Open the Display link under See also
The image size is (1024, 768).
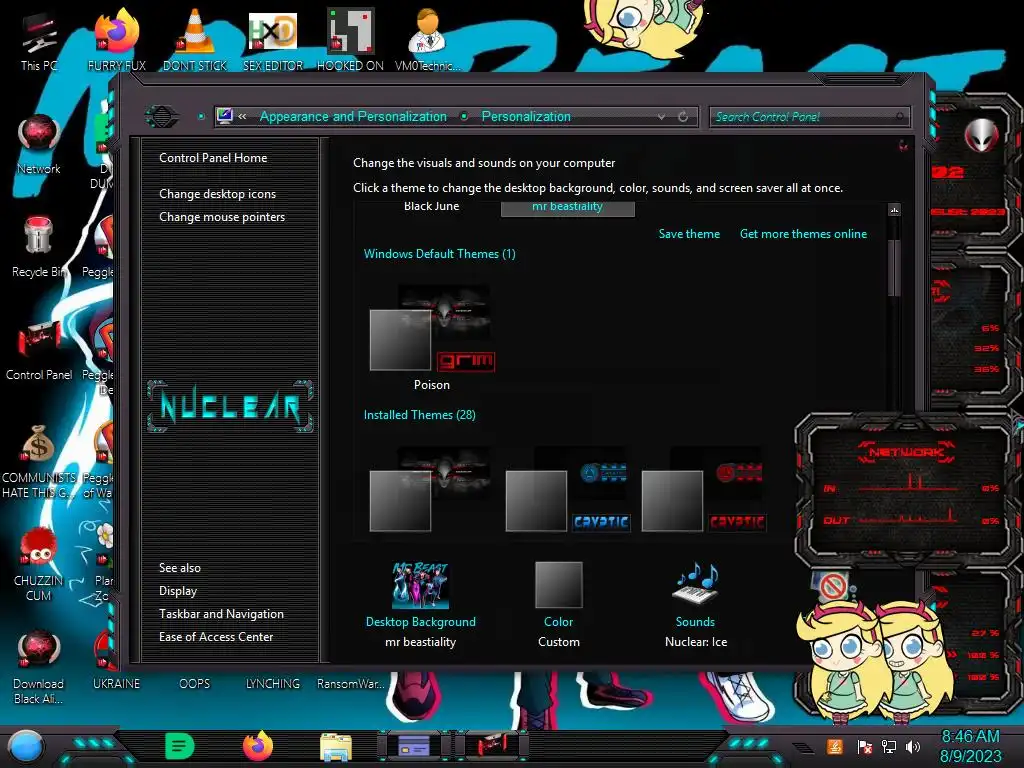178,591
